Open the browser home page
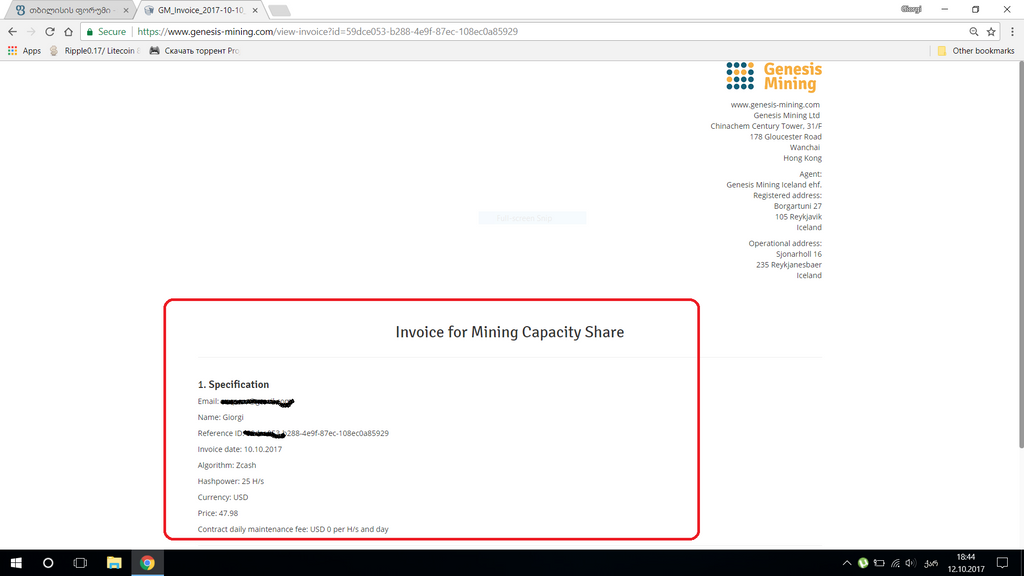The width and height of the screenshot is (1024, 576). pyautogui.click(x=69, y=31)
